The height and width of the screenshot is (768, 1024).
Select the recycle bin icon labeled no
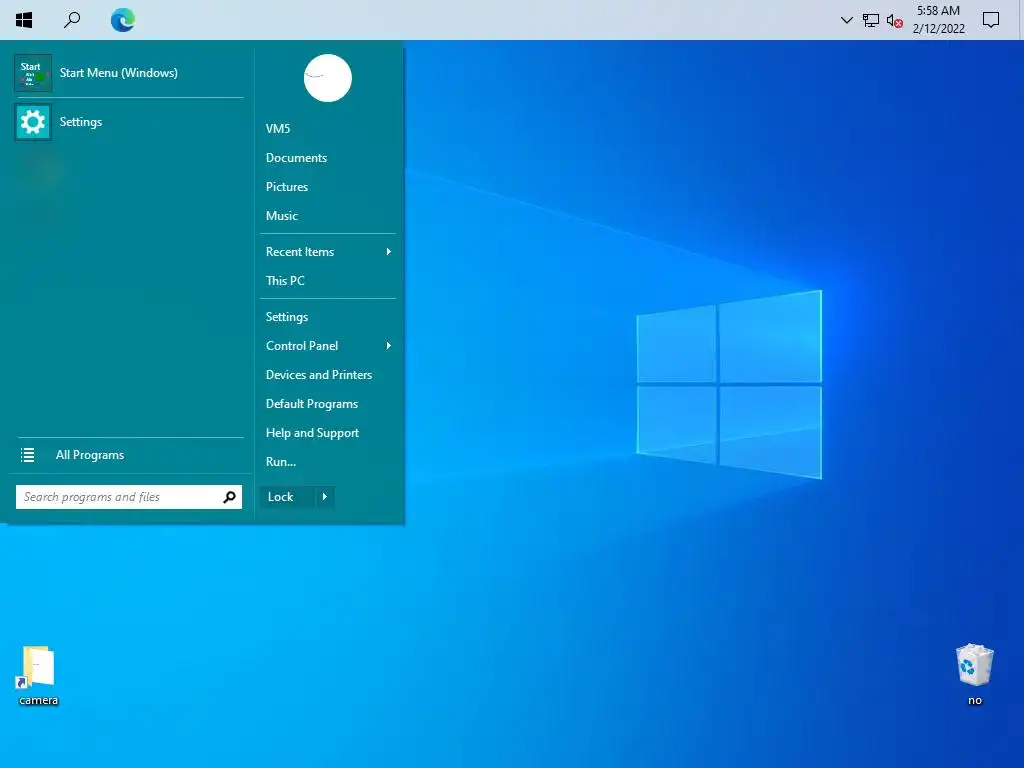[x=974, y=675]
